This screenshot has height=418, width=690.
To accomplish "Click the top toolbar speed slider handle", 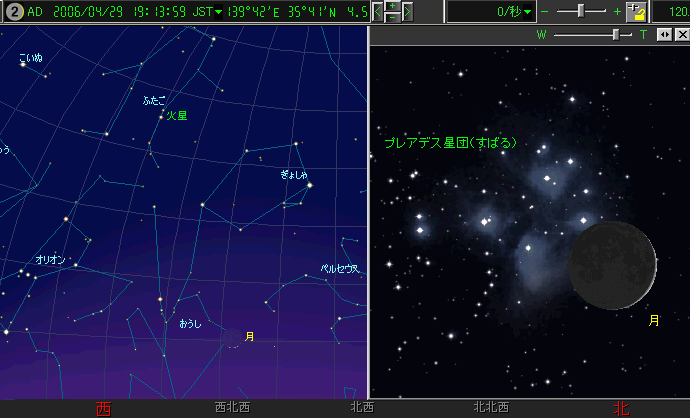I will pos(583,11).
